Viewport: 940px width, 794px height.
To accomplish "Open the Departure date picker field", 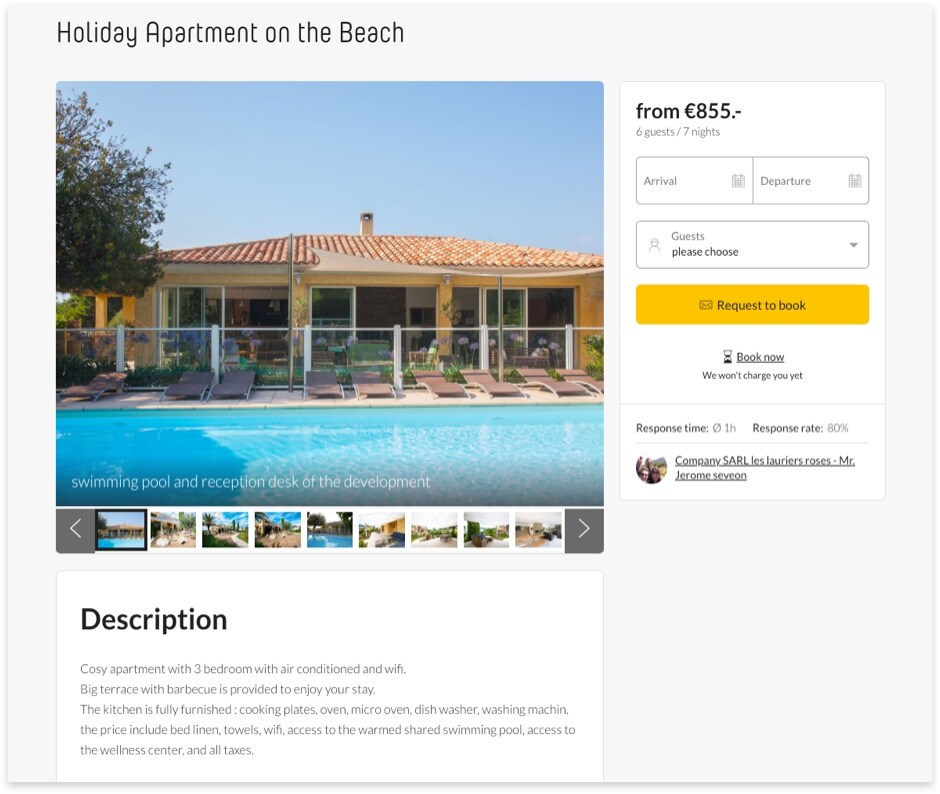I will coord(800,181).
